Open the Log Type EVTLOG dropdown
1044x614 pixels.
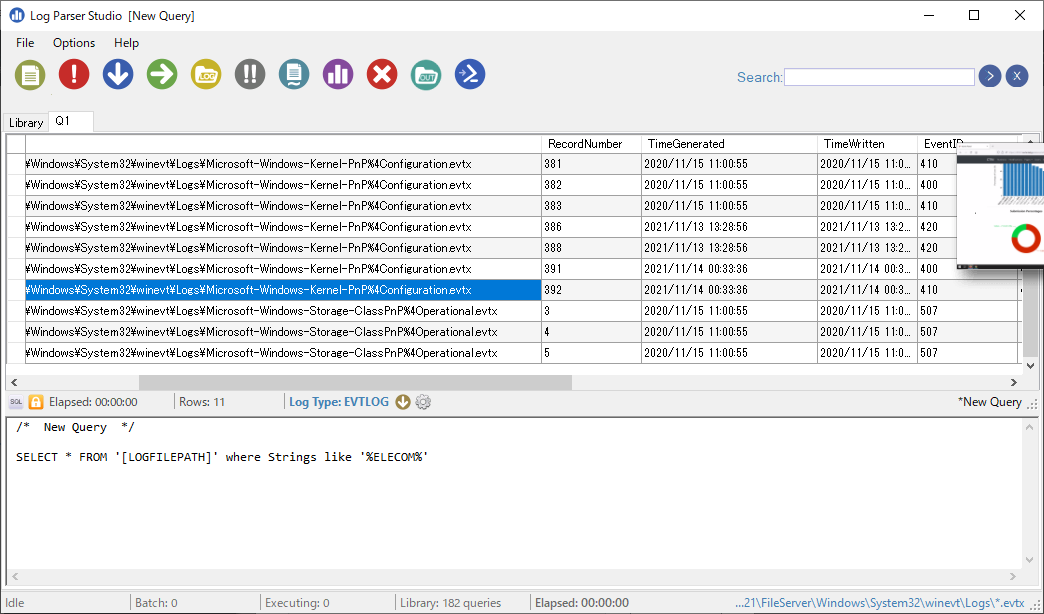tap(401, 402)
